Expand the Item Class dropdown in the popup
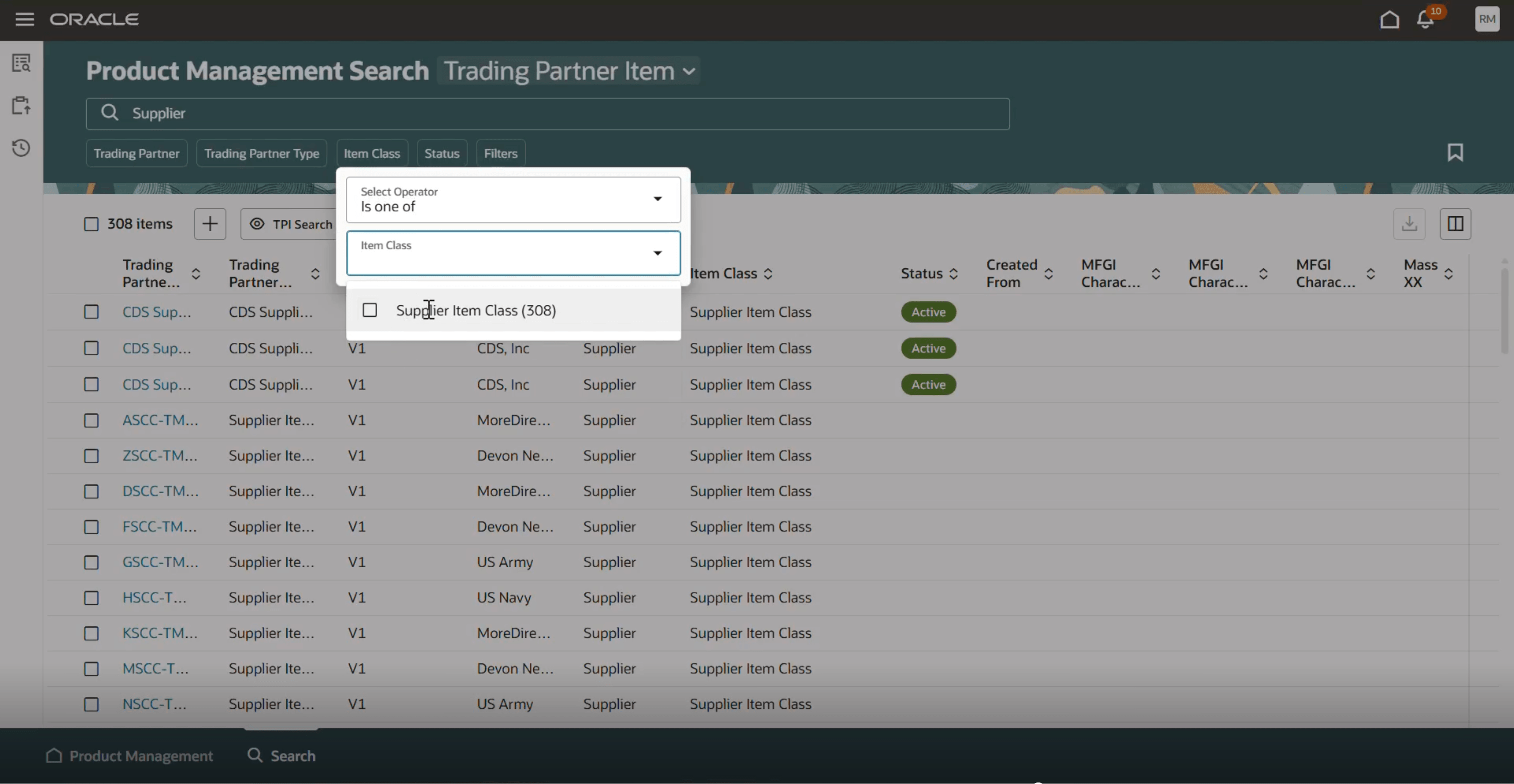 point(656,253)
